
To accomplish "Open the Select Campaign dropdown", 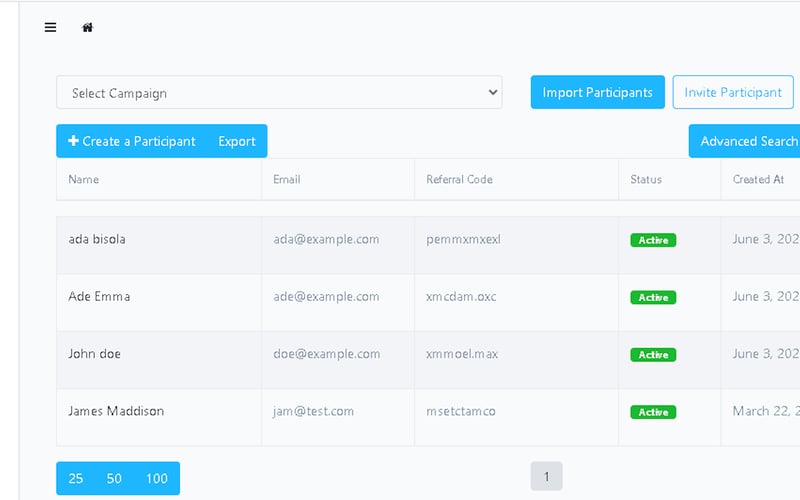I will [279, 92].
